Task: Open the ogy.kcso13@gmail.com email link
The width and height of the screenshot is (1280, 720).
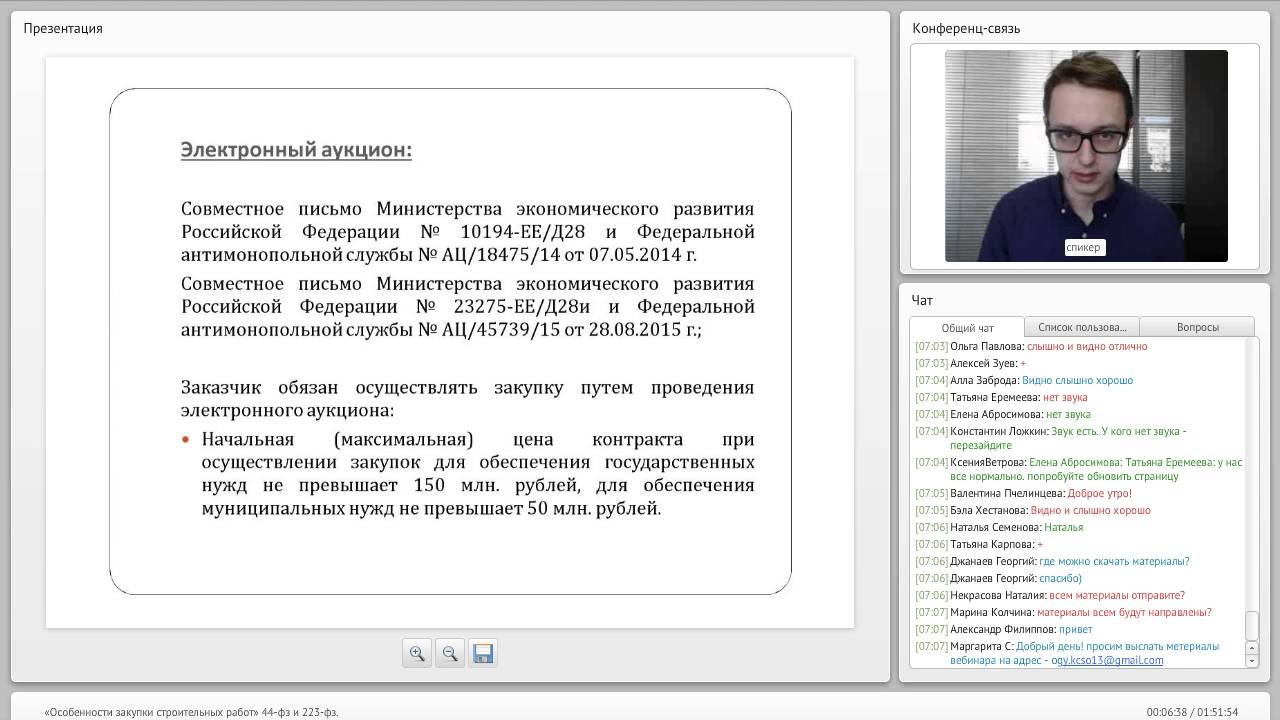Action: tap(1110, 660)
